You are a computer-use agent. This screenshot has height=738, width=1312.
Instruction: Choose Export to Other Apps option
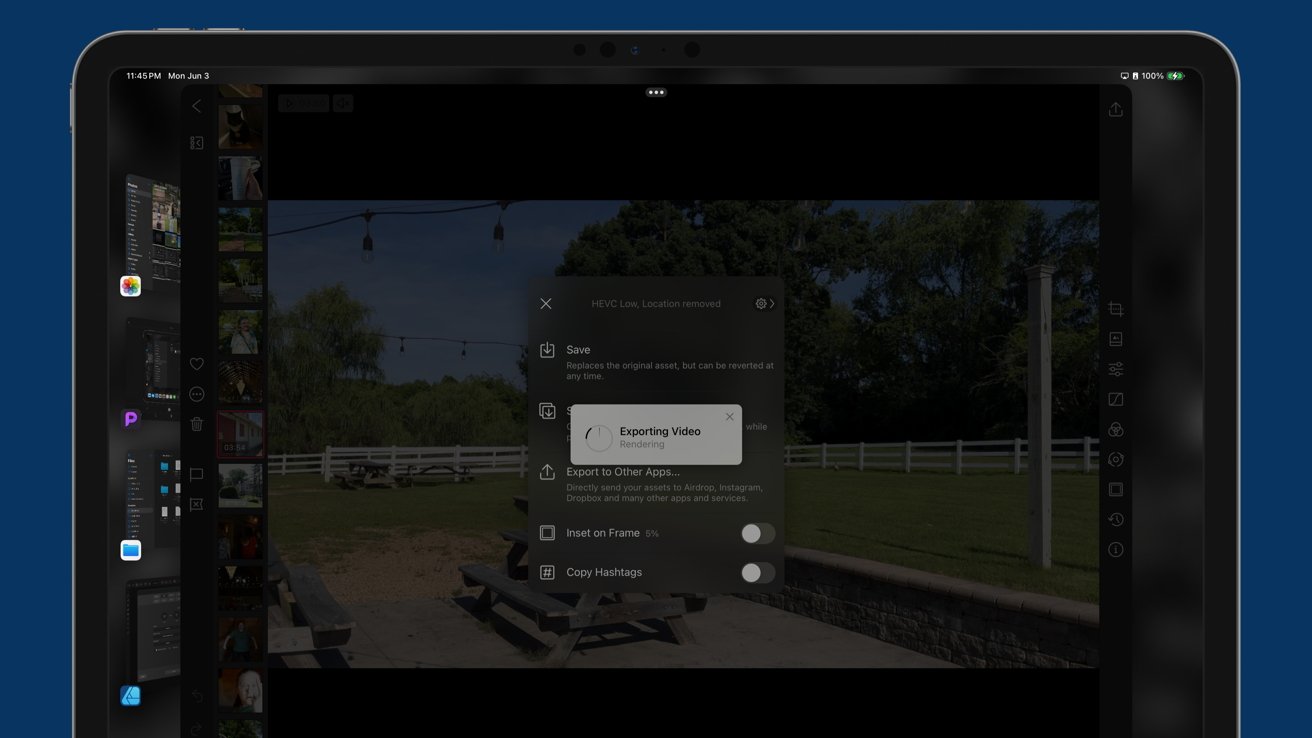click(x=656, y=484)
